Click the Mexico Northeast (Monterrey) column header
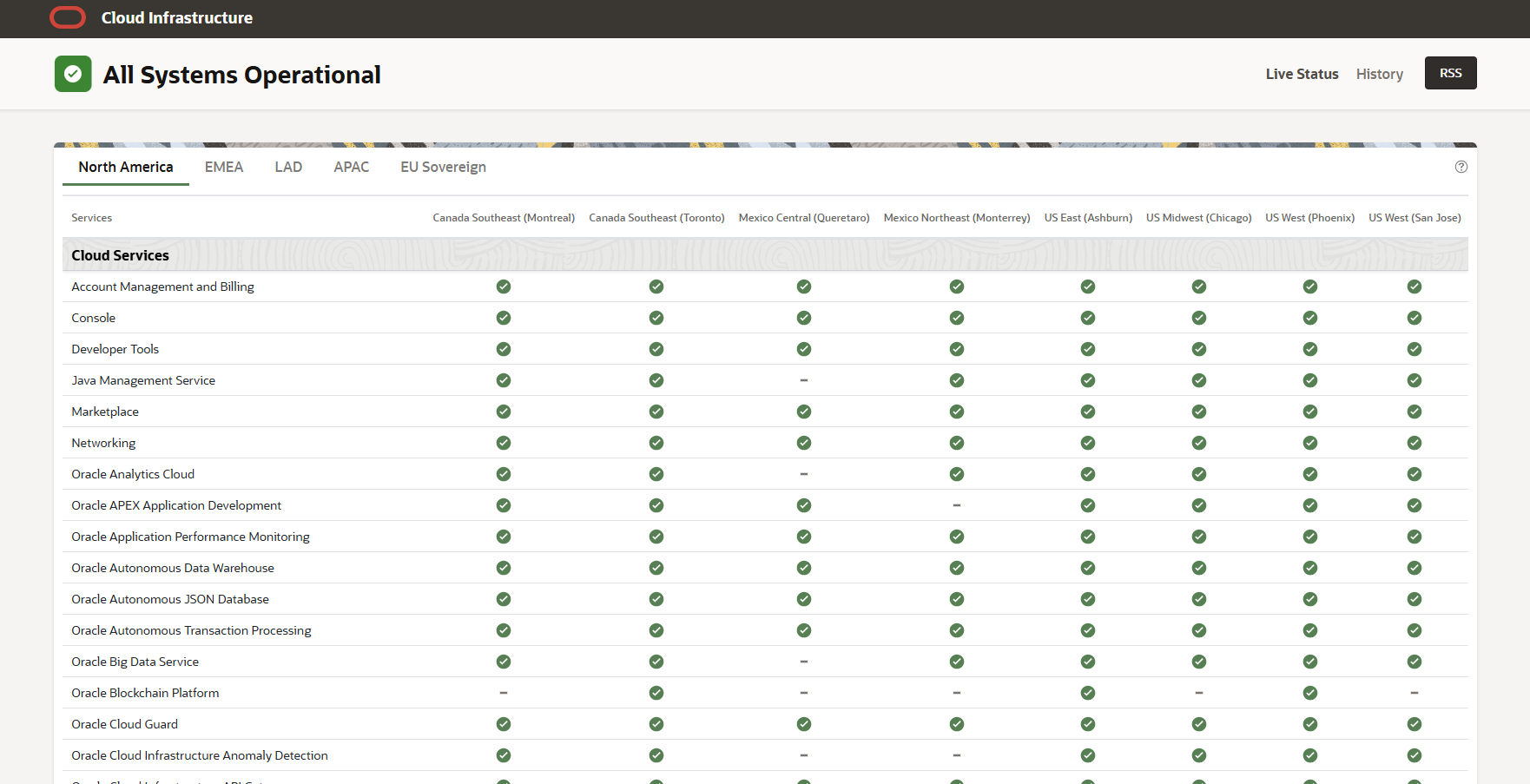Image resolution: width=1530 pixels, height=784 pixels. (957, 218)
